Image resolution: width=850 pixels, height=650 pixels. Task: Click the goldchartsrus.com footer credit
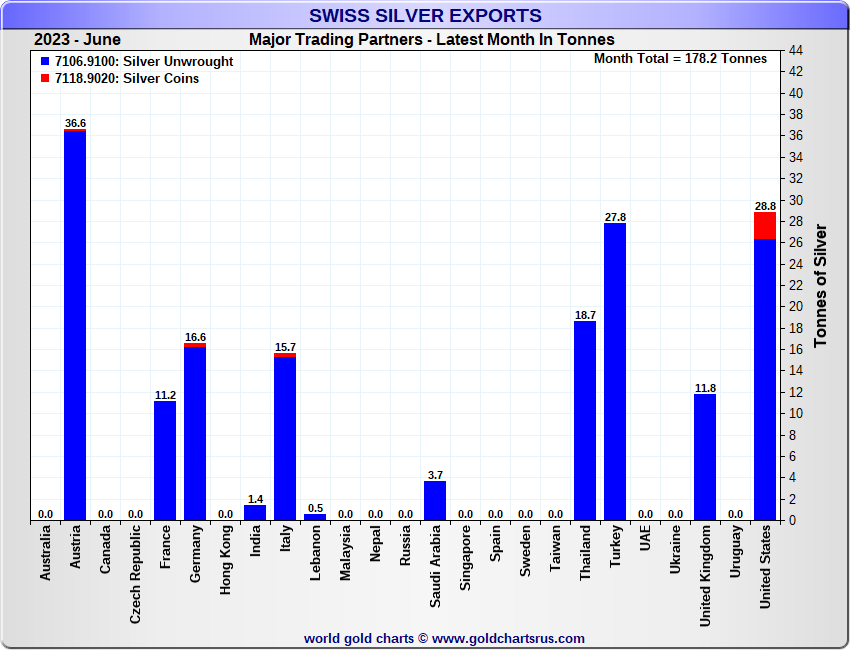pyautogui.click(x=444, y=639)
